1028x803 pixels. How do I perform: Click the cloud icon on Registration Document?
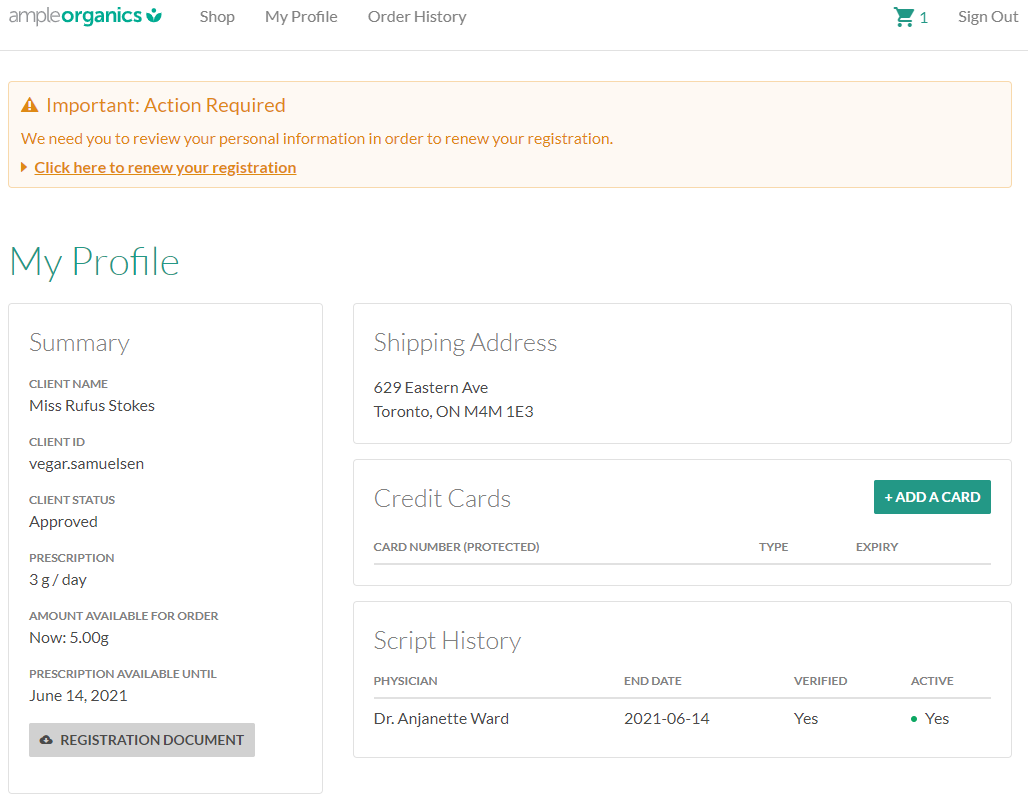[x=46, y=740]
